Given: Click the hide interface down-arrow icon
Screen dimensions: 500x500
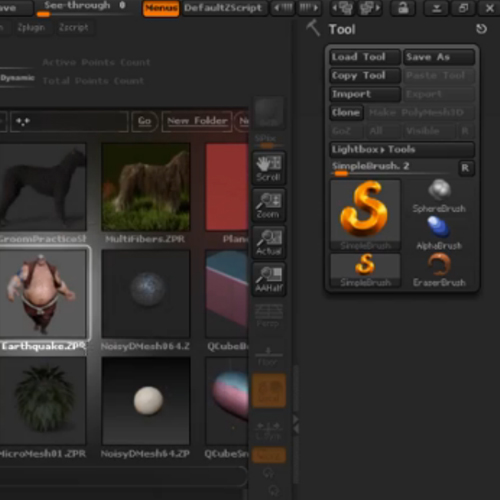Looking at the screenshot, I should [436, 8].
